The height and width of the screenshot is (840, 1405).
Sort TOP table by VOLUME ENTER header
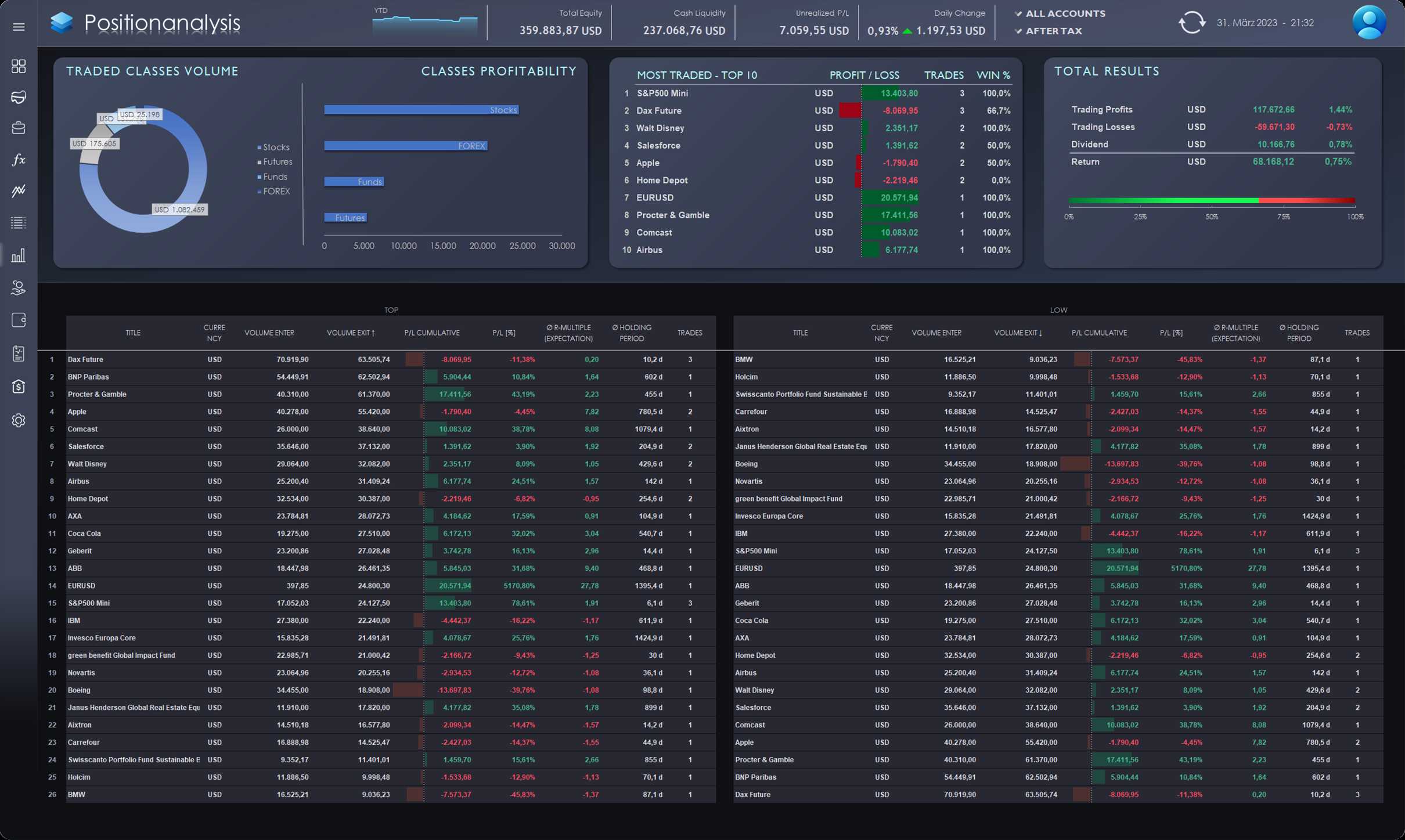(x=269, y=333)
